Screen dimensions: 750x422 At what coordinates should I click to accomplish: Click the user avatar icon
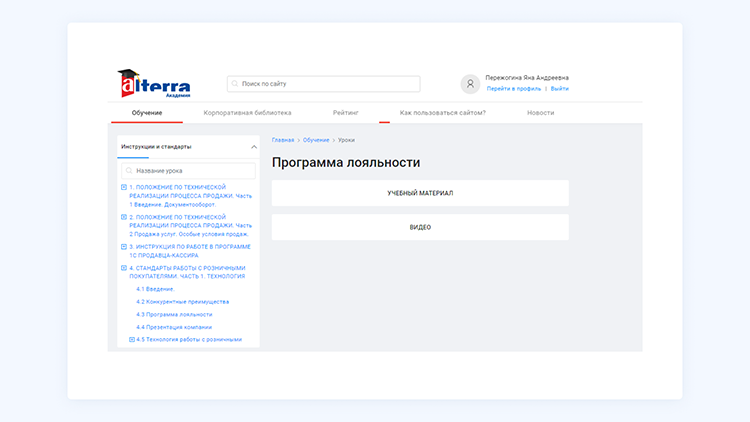[x=470, y=84]
